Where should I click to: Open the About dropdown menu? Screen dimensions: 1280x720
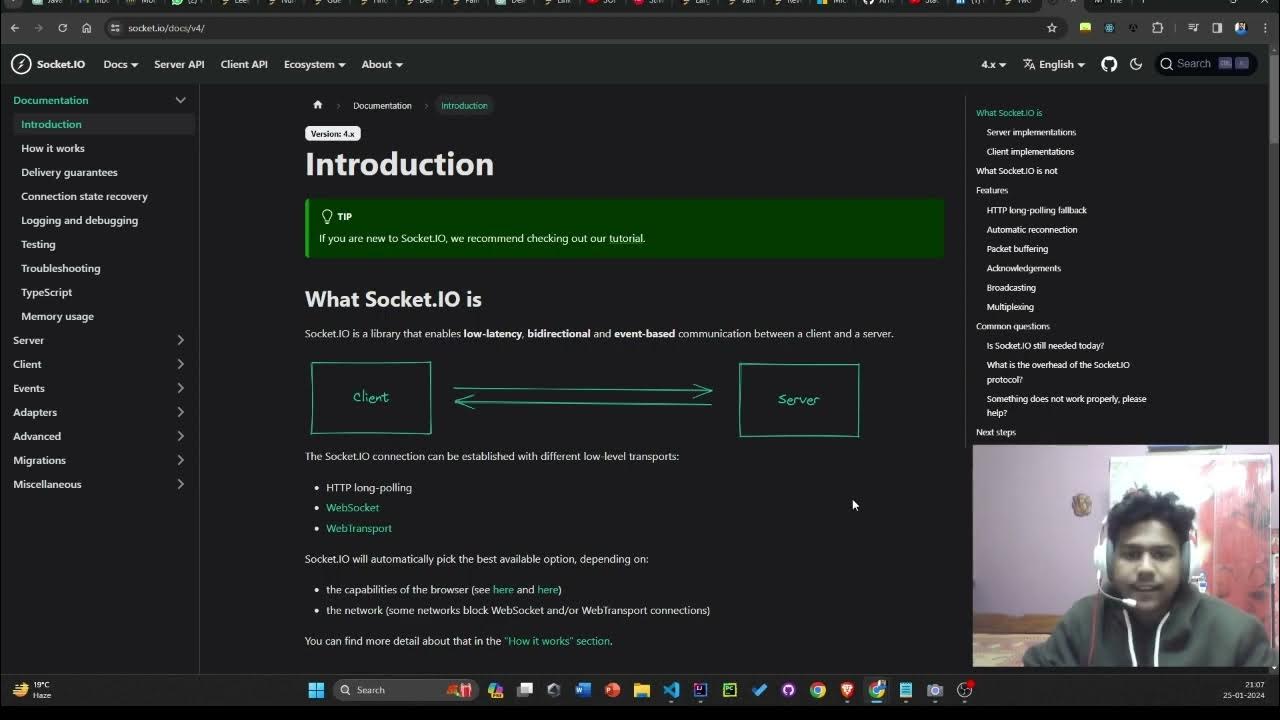[x=382, y=64]
